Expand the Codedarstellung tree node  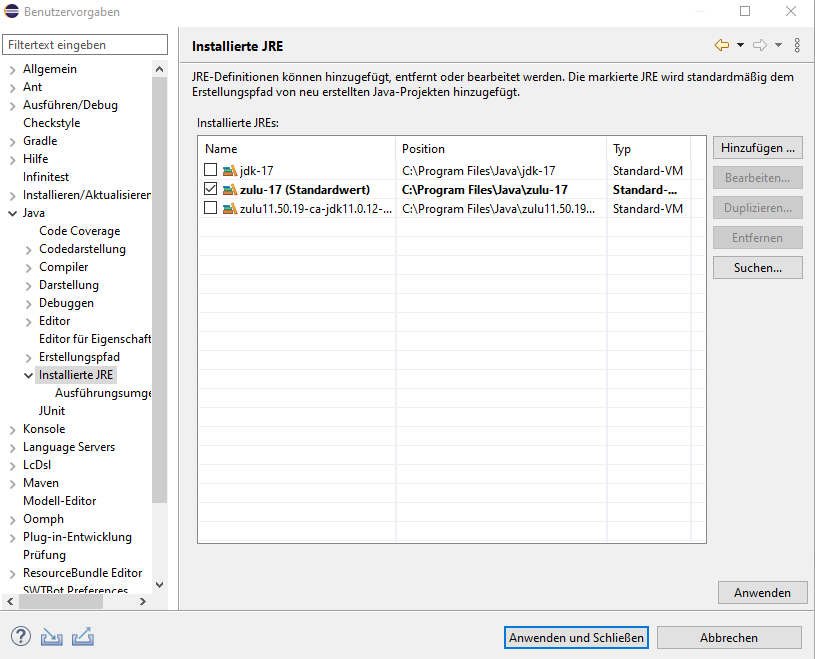(x=29, y=250)
